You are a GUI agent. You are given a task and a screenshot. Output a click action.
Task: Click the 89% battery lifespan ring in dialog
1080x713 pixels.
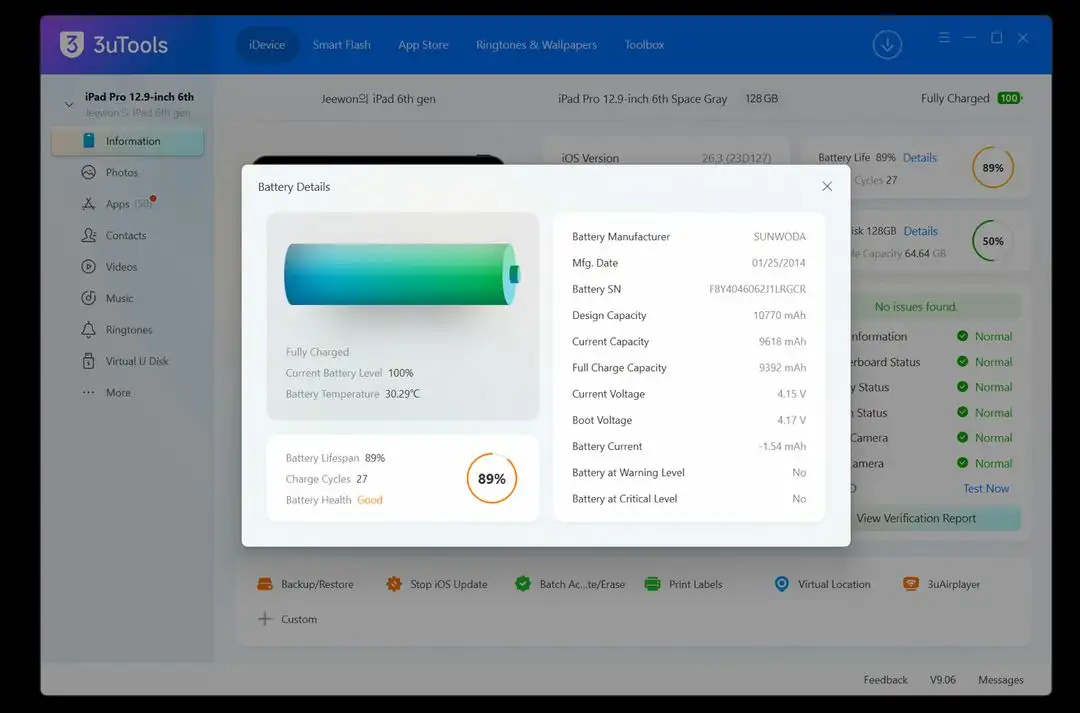point(492,478)
